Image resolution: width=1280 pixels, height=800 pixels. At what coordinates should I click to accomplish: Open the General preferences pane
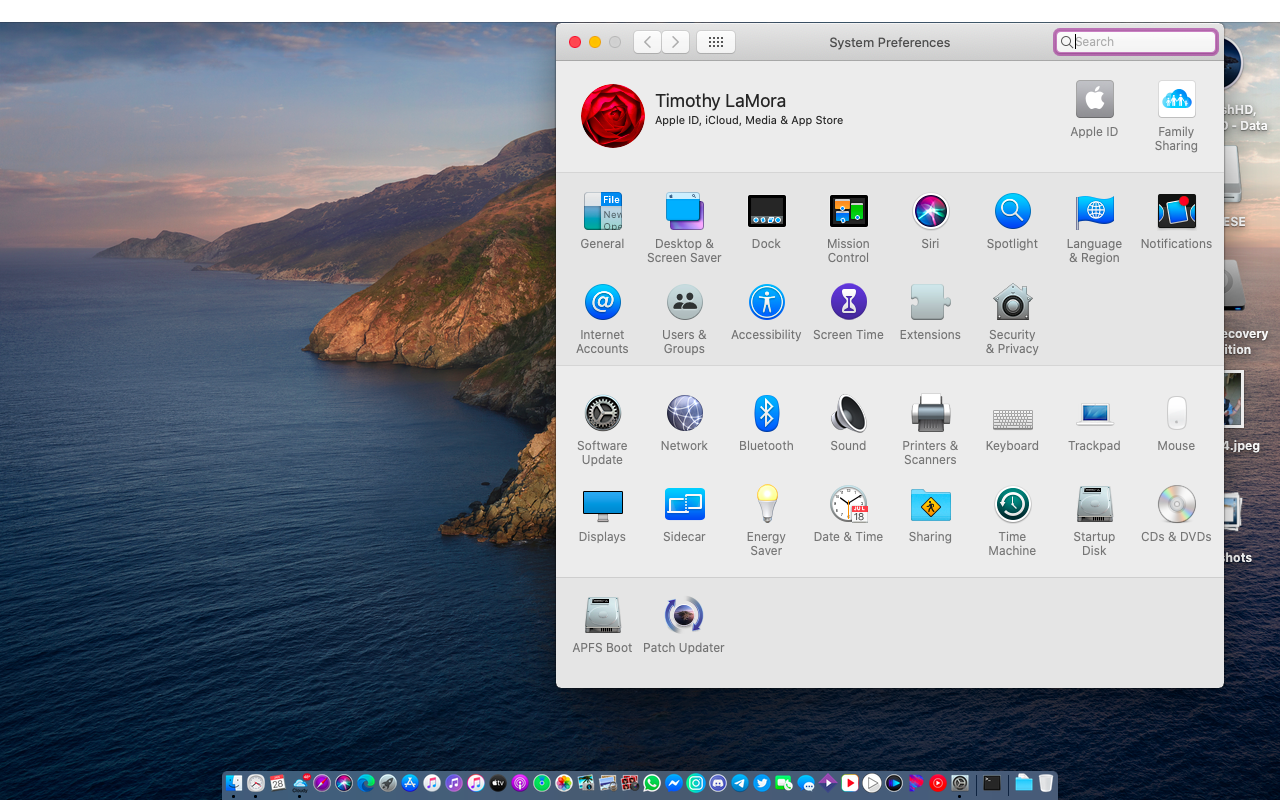coord(602,221)
